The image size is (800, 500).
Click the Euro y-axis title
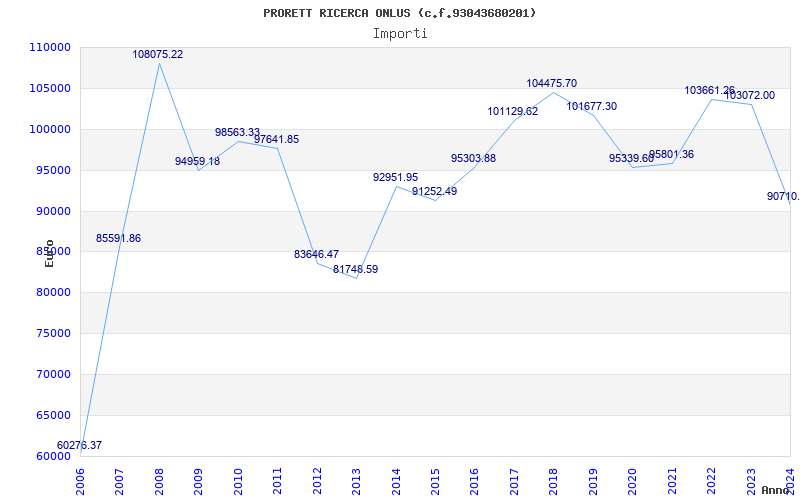[x=49, y=254]
